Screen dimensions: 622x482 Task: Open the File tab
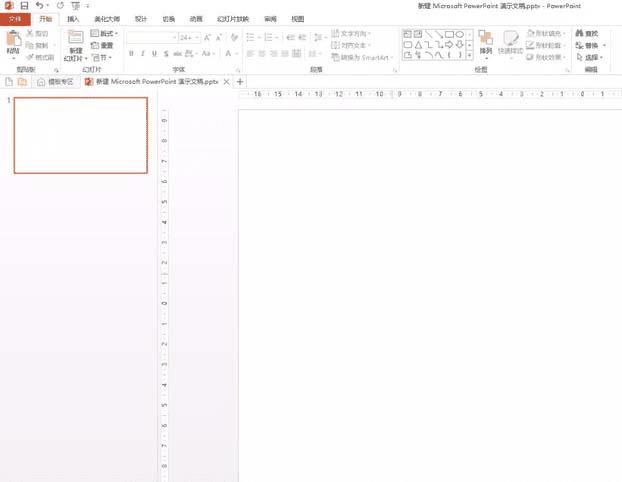click(15, 19)
